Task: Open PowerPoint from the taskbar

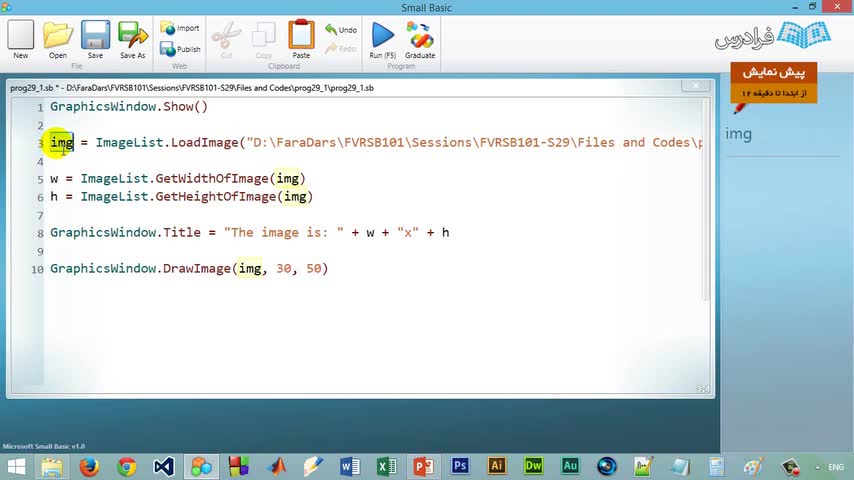Action: [x=423, y=467]
